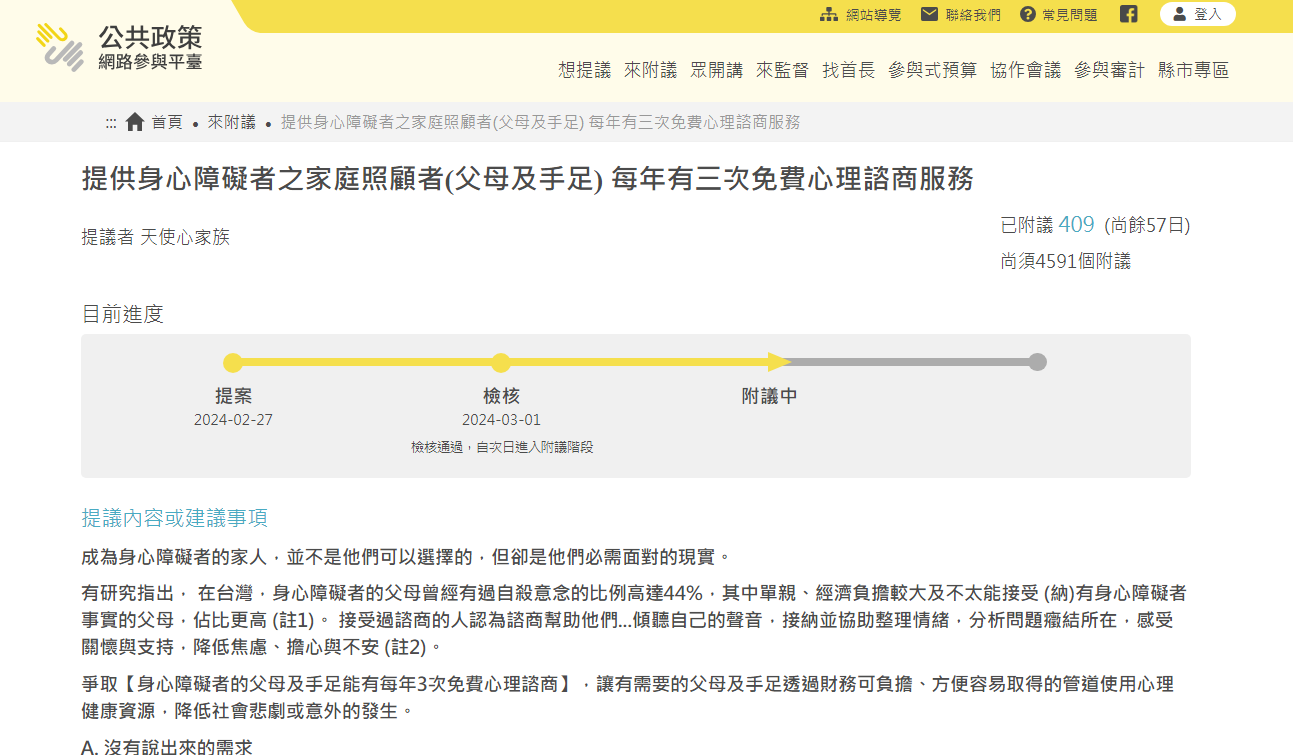Go to 眾開講 section

click(716, 70)
